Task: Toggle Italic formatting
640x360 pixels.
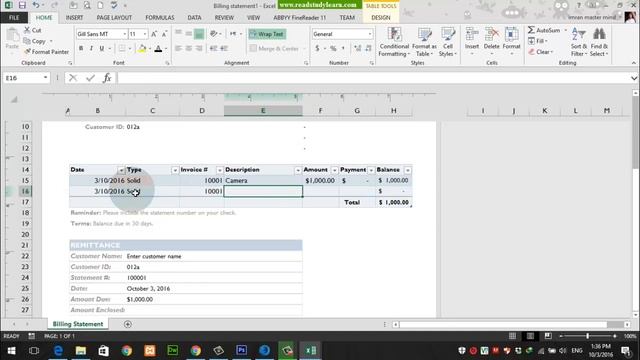Action: [x=91, y=49]
